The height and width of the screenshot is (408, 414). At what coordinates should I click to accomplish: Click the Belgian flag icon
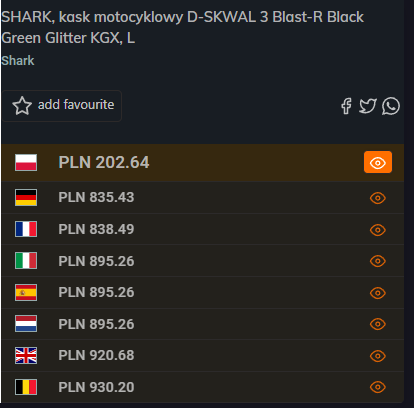pyautogui.click(x=26, y=387)
